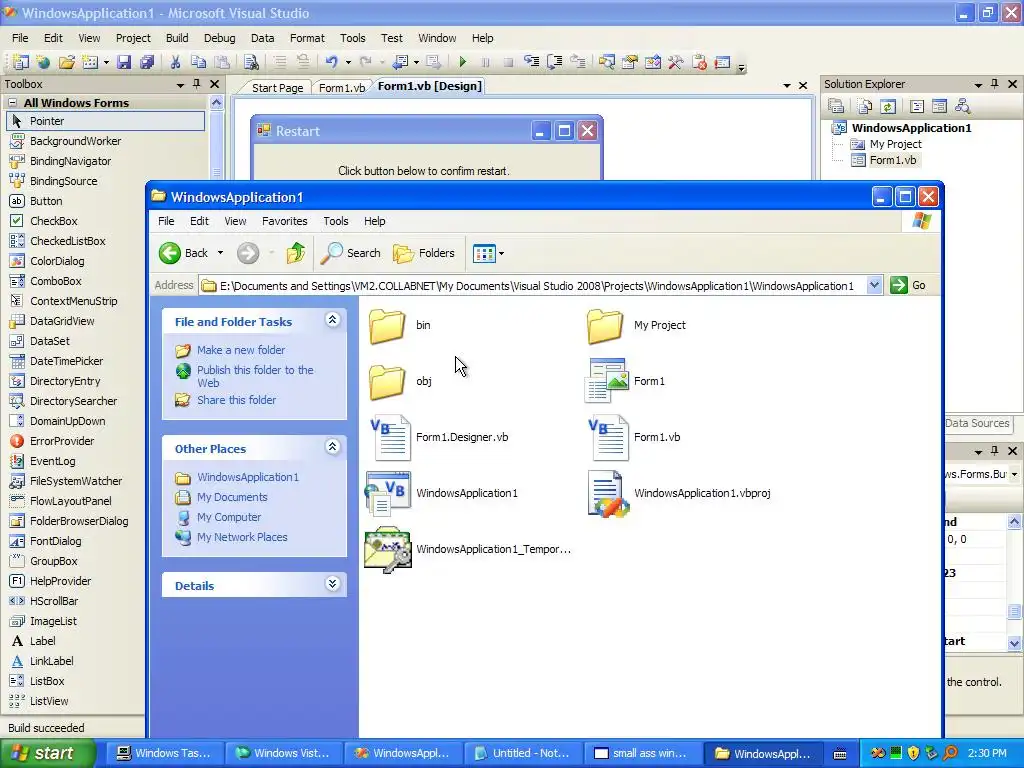Click the Toolbox scroll up arrow
This screenshot has height=768, width=1024.
click(x=216, y=103)
